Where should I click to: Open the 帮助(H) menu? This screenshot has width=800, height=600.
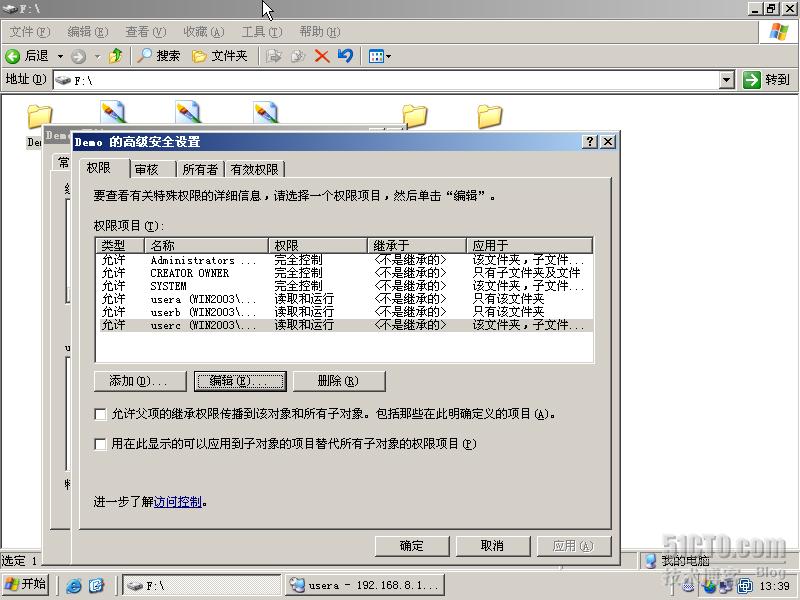(x=320, y=32)
